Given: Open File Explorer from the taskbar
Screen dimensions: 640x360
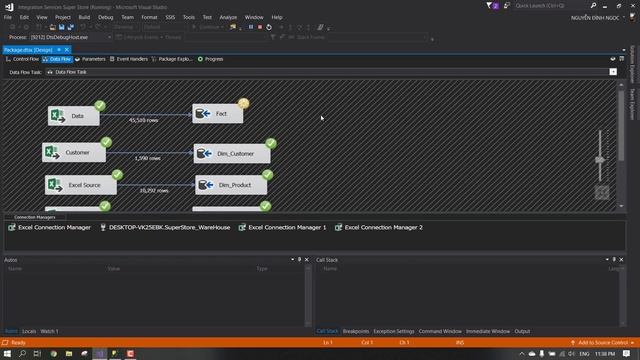Looking at the screenshot, I should [x=69, y=353].
